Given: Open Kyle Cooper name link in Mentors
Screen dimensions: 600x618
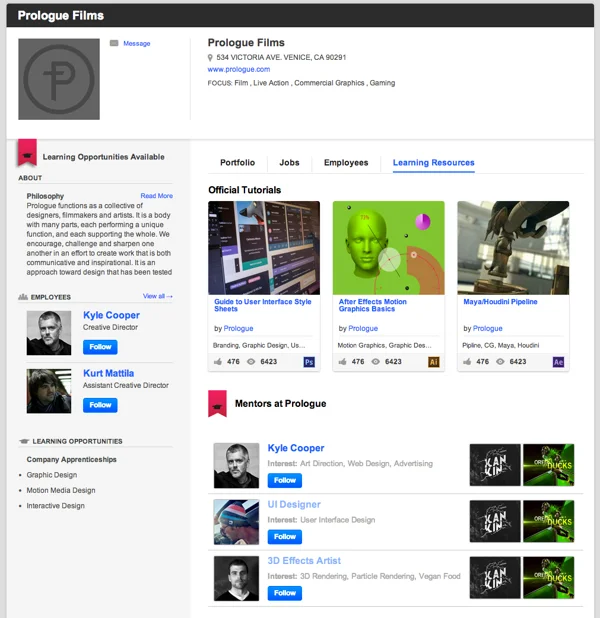Looking at the screenshot, I should (296, 448).
